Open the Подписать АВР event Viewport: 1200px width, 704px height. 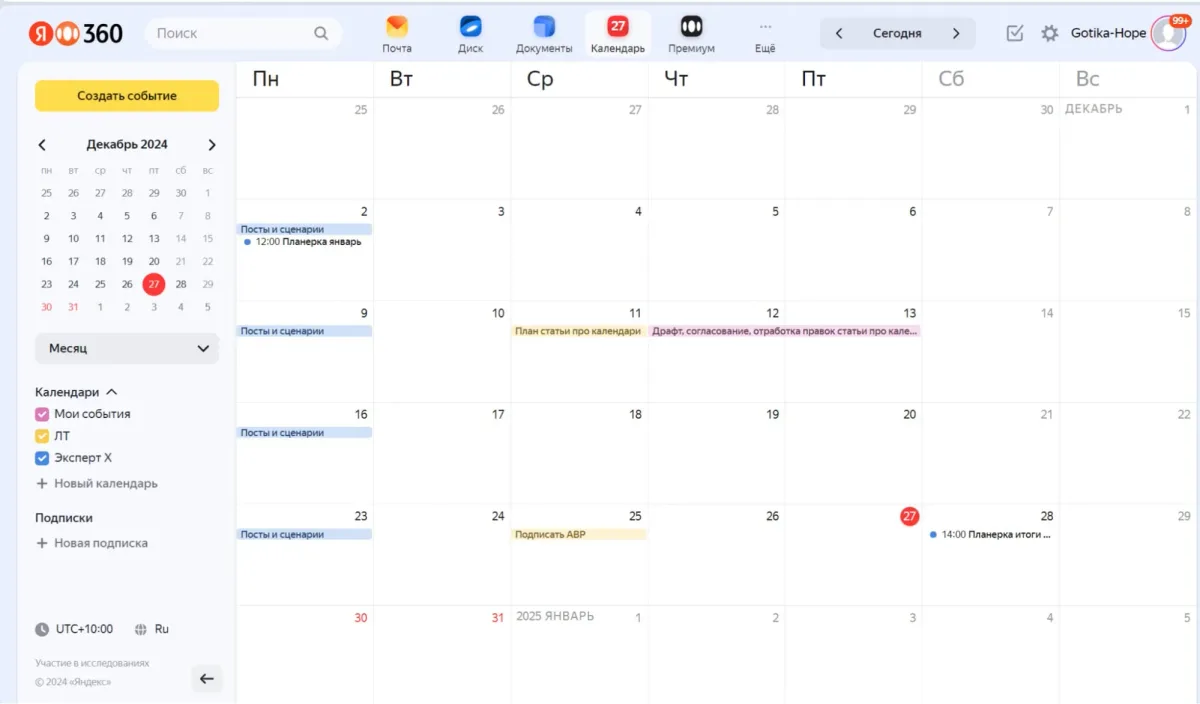pos(578,535)
